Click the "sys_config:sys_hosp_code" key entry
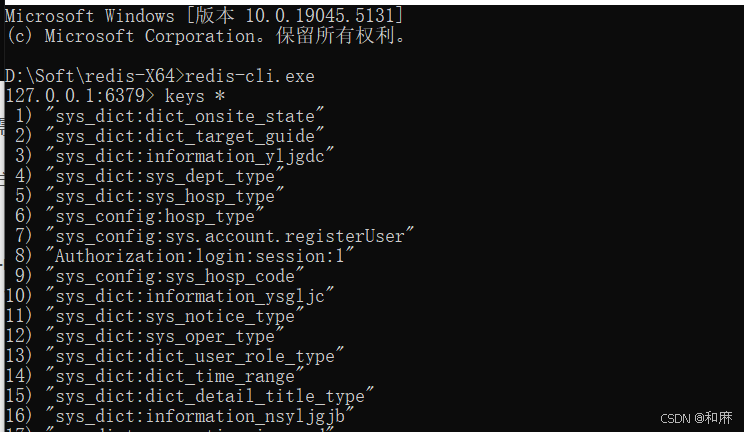Viewport: 744px width, 432px height. pyautogui.click(x=175, y=276)
